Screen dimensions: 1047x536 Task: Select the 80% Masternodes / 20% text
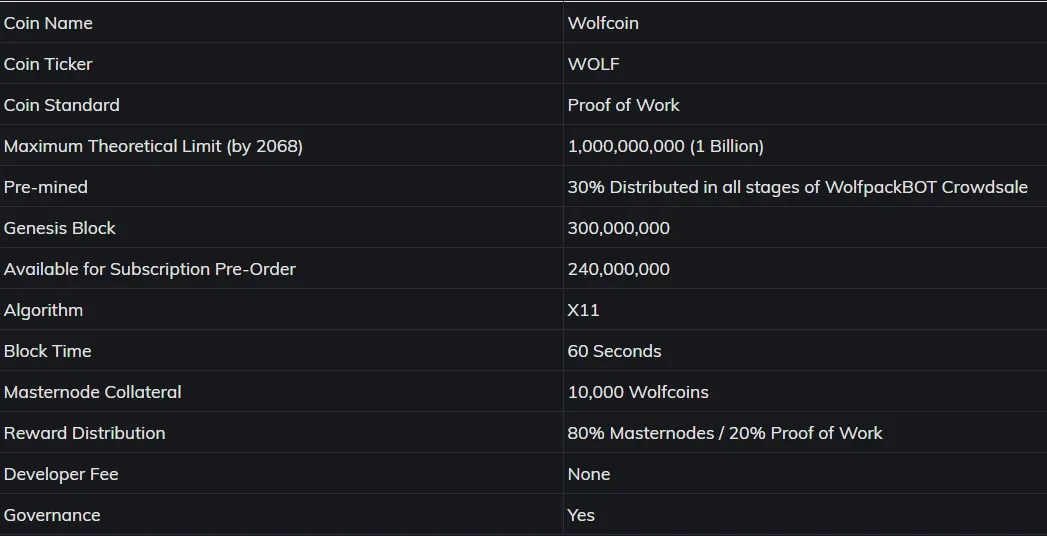(666, 433)
